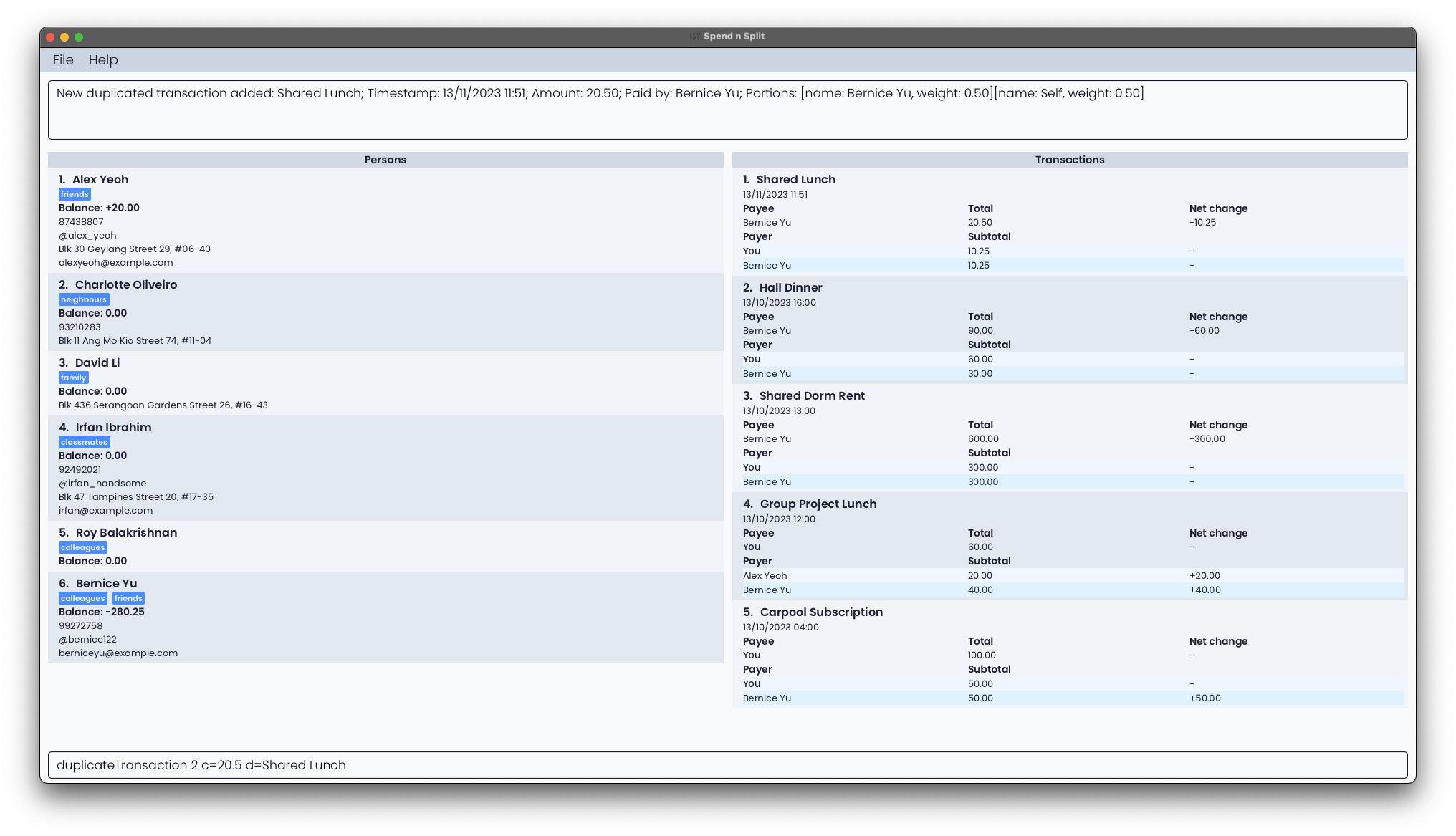Select the colleagues tag on Roy Balakrishnan

click(82, 547)
